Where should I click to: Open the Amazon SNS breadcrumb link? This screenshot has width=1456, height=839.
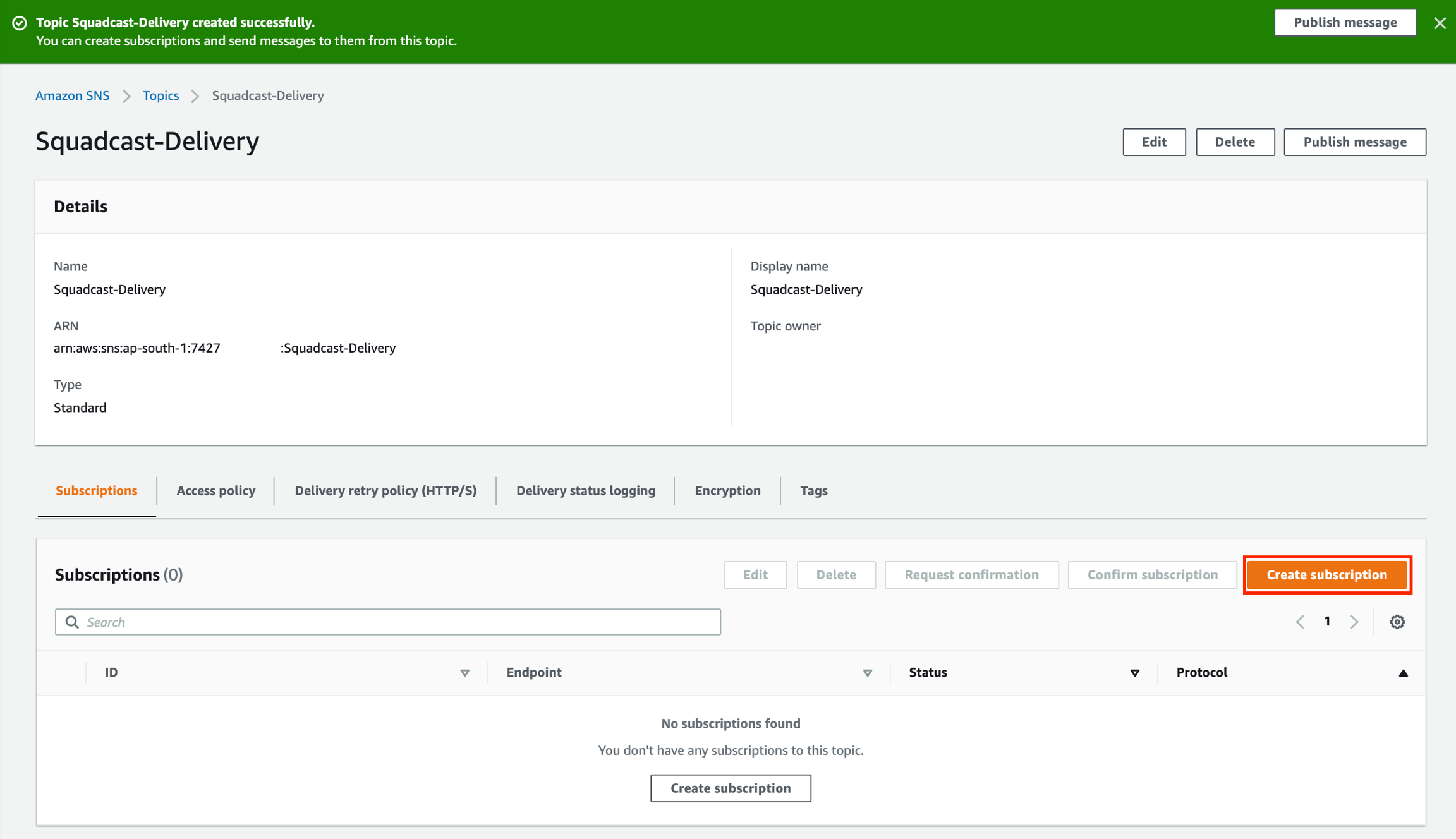click(72, 95)
